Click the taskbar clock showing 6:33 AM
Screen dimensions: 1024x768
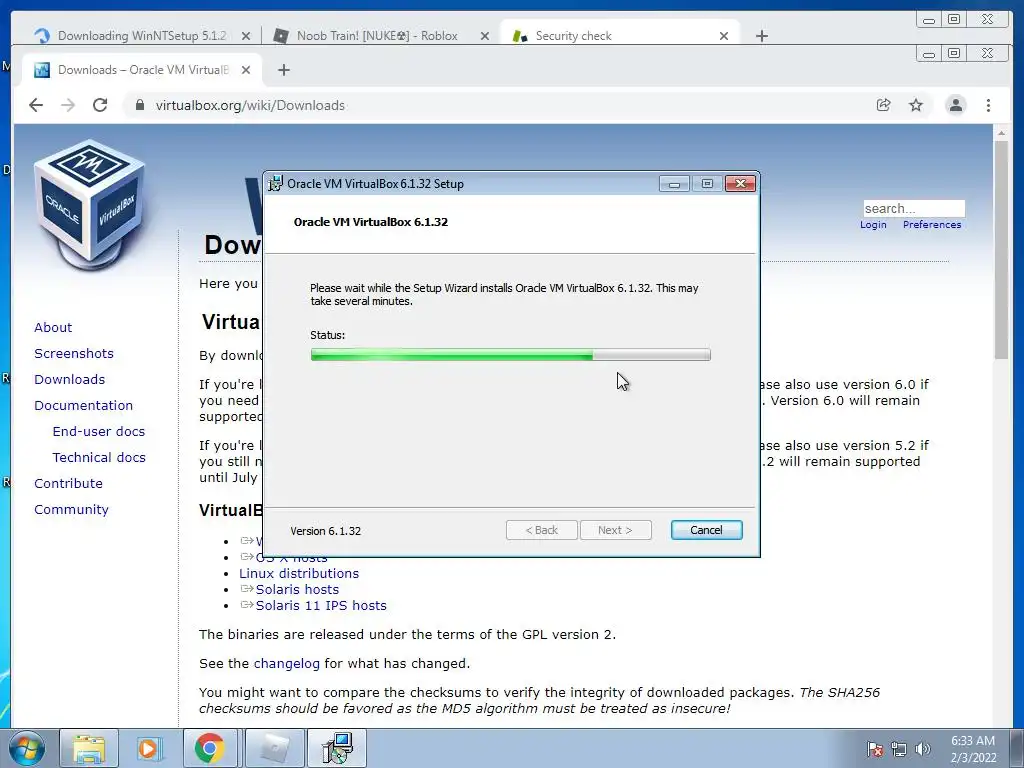(x=973, y=749)
